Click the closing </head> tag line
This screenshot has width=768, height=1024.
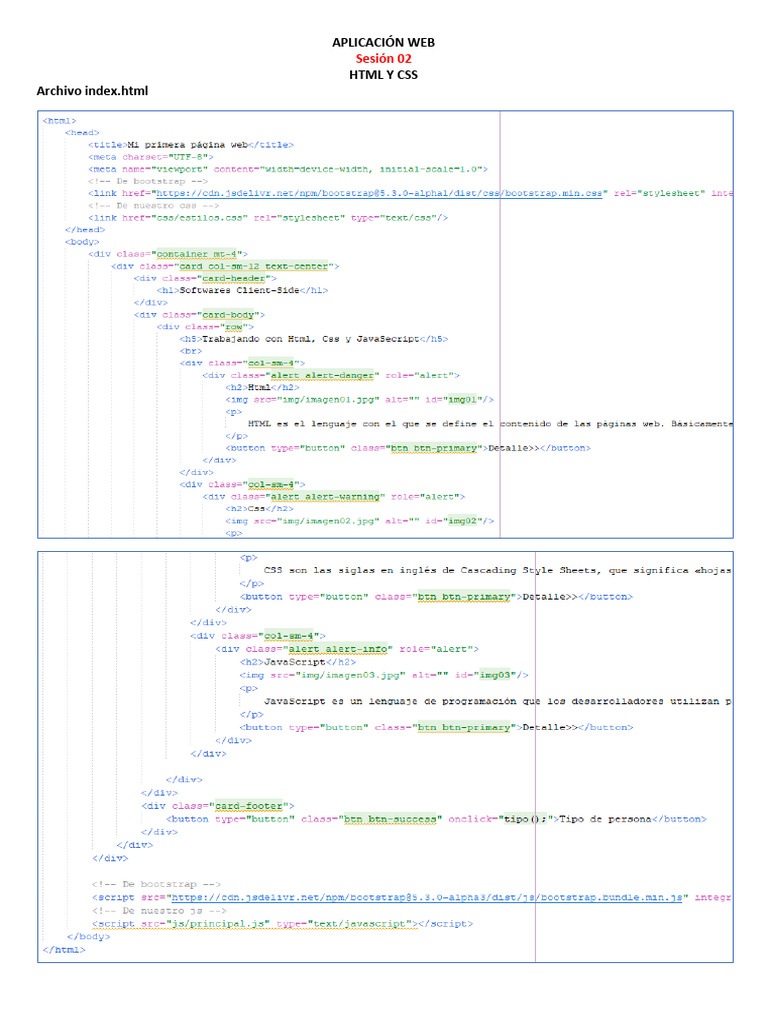85,230
